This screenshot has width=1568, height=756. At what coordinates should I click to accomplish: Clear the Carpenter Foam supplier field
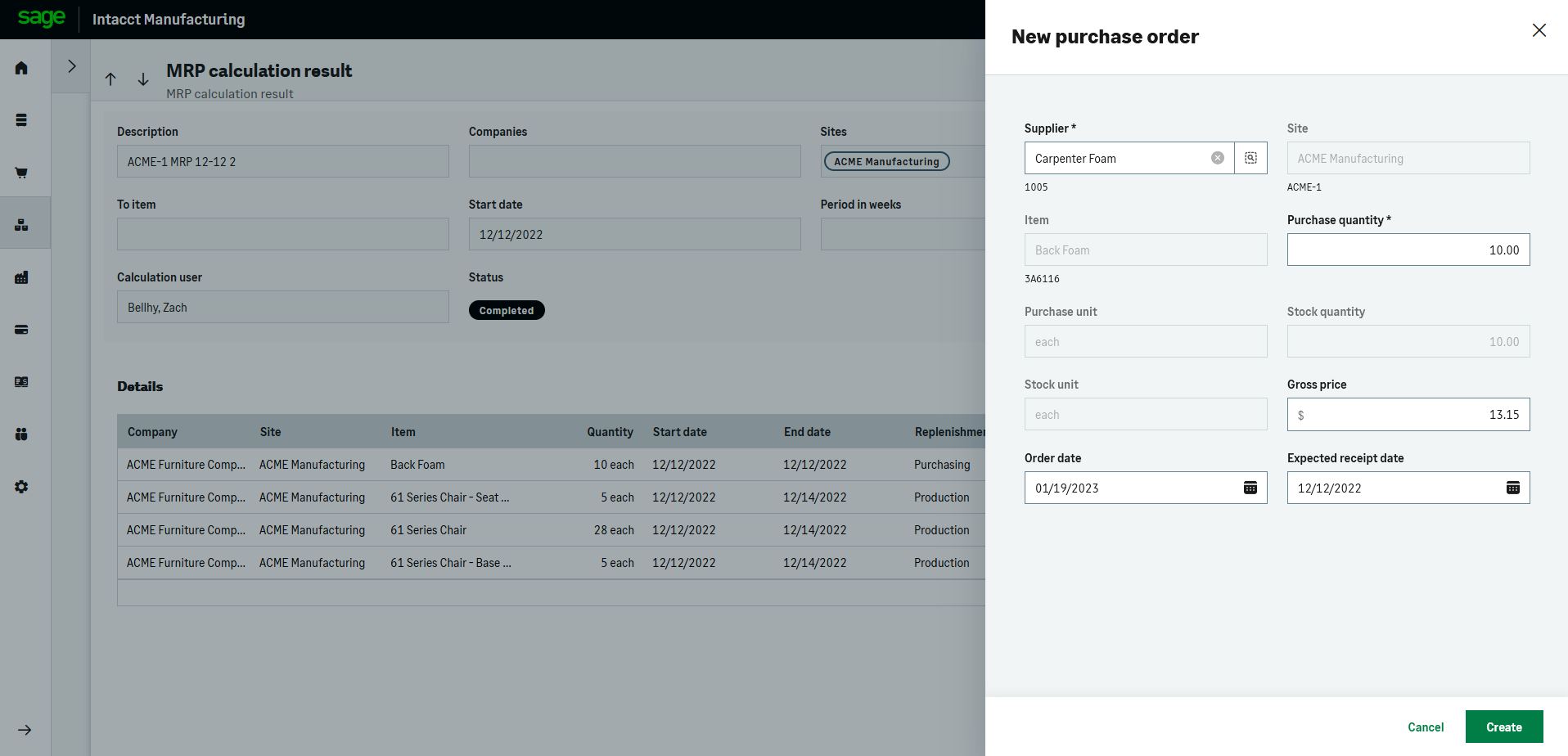tap(1218, 158)
